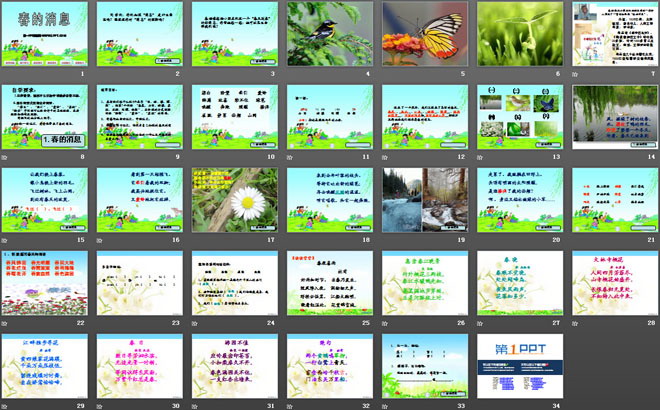Select slide 27 poem 春晓
This screenshot has height=410, width=660.
tap(520, 283)
